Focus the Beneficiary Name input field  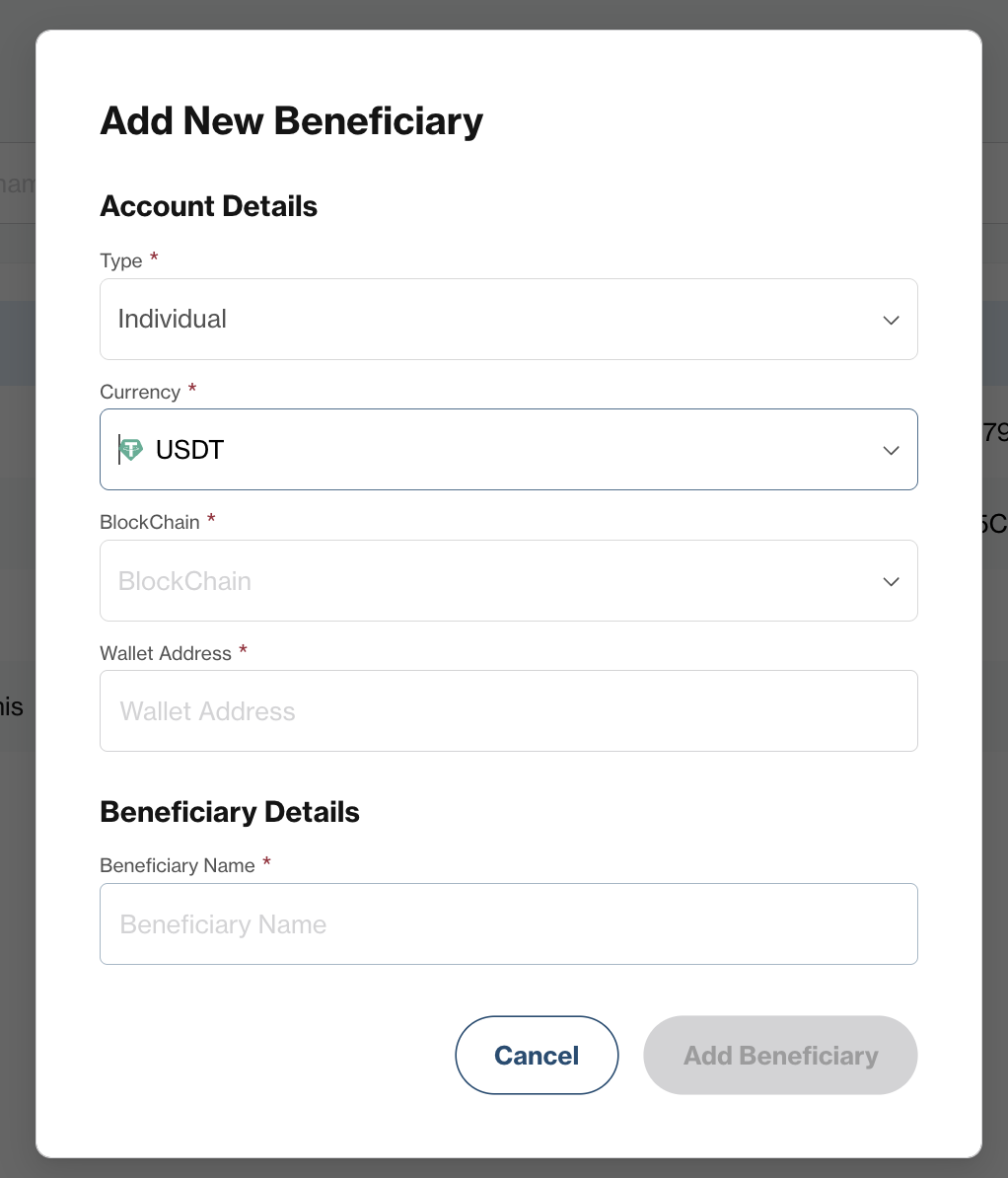coord(509,924)
